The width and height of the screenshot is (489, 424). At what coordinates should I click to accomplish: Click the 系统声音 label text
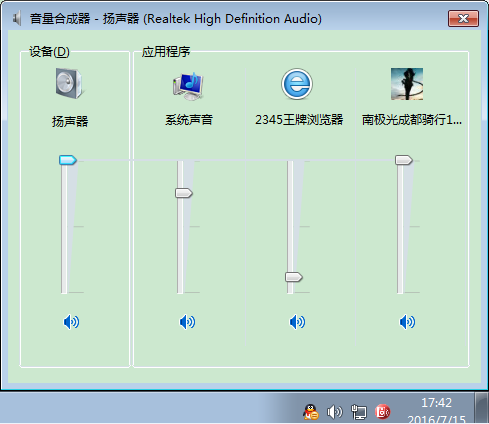coord(189,120)
